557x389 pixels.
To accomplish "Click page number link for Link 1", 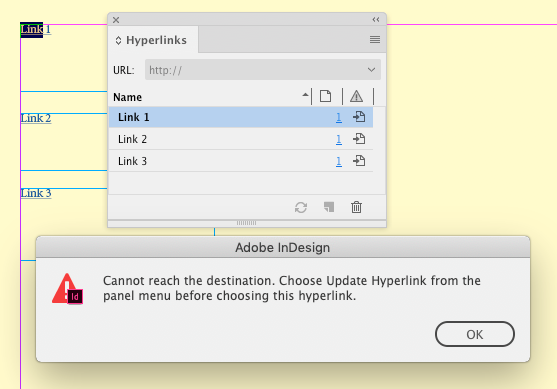I will (x=339, y=117).
